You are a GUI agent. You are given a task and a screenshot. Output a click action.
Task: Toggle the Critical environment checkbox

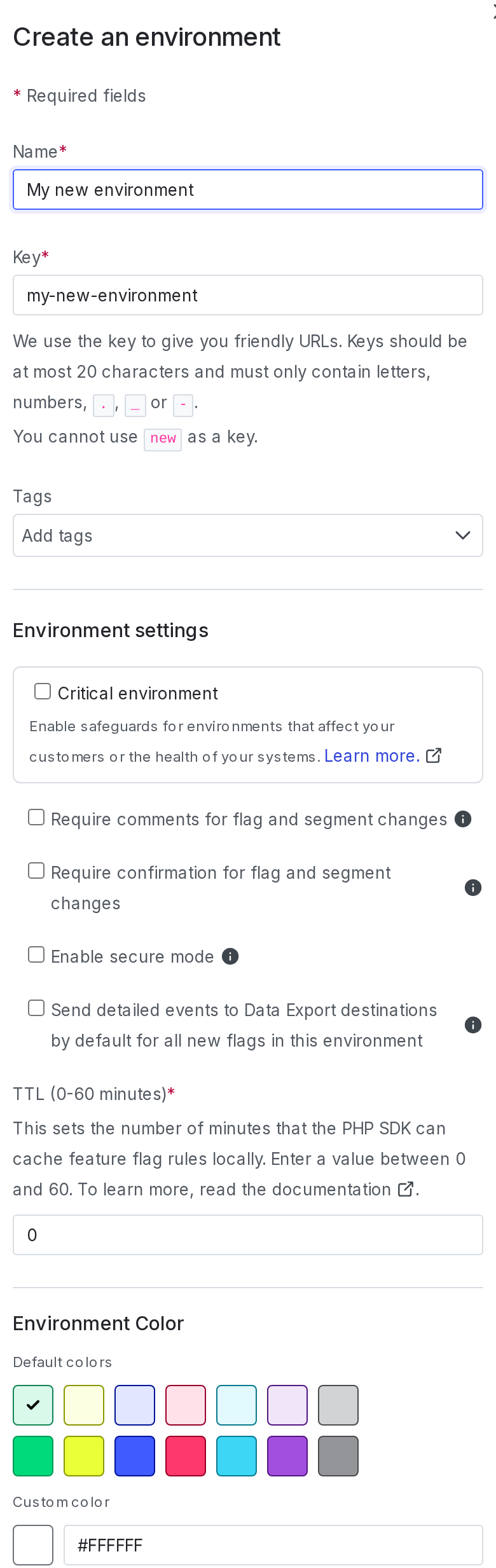[42, 691]
